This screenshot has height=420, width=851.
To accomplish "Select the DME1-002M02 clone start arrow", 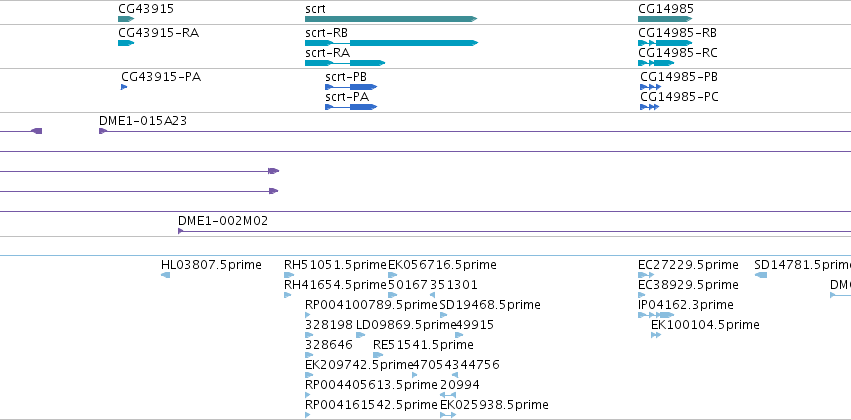I will [x=181, y=231].
